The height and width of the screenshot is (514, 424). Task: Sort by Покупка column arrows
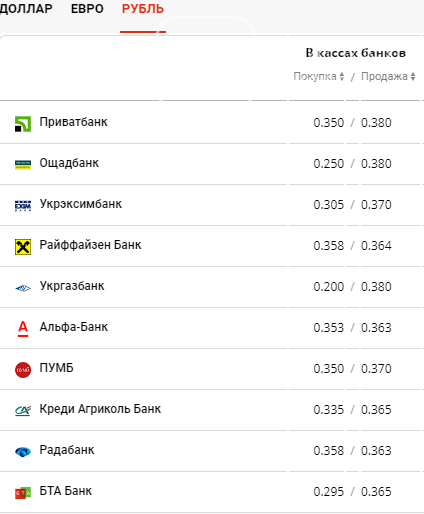pyautogui.click(x=342, y=76)
